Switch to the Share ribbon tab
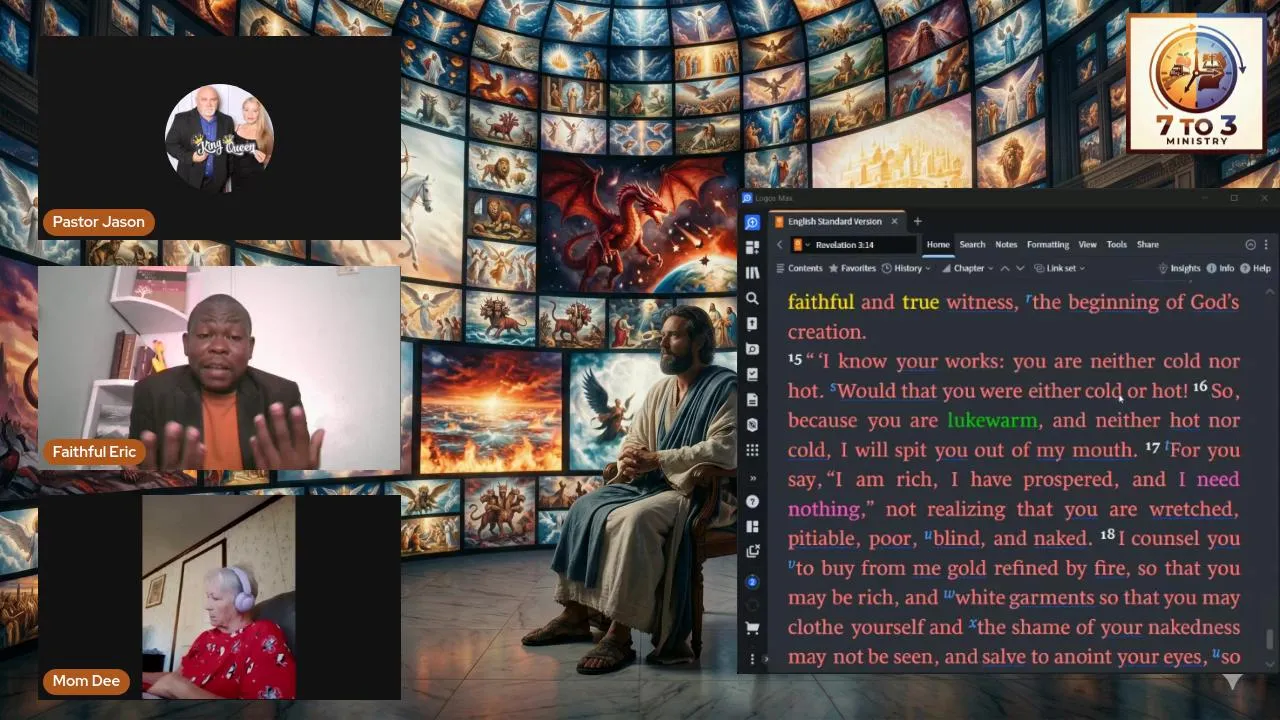1280x720 pixels. [x=1148, y=244]
